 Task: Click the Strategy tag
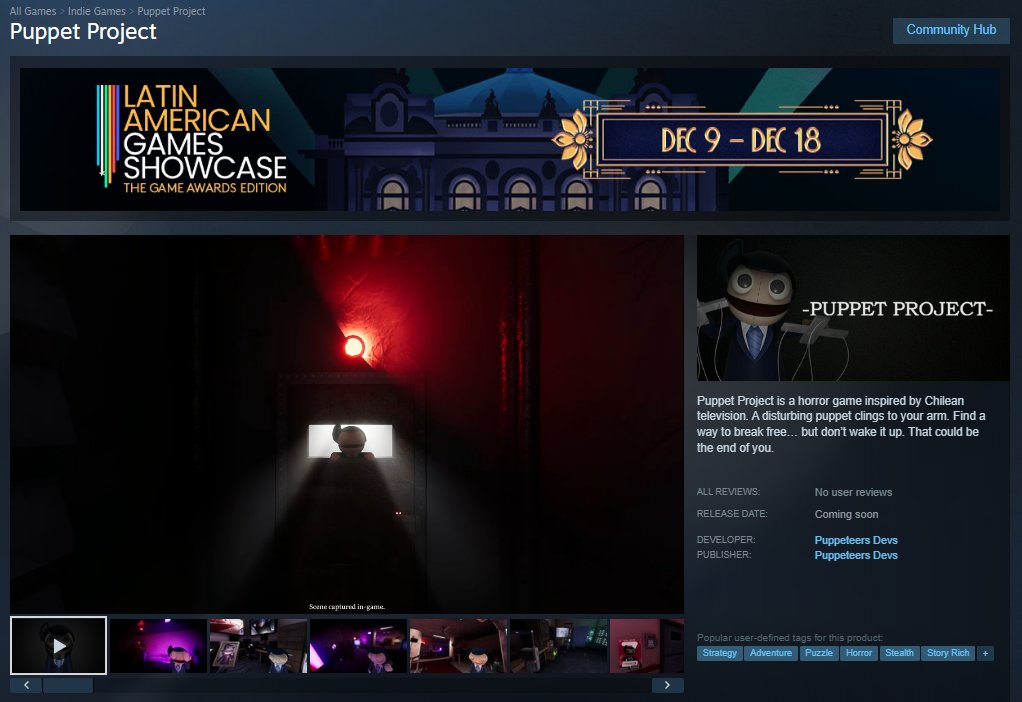click(x=720, y=653)
